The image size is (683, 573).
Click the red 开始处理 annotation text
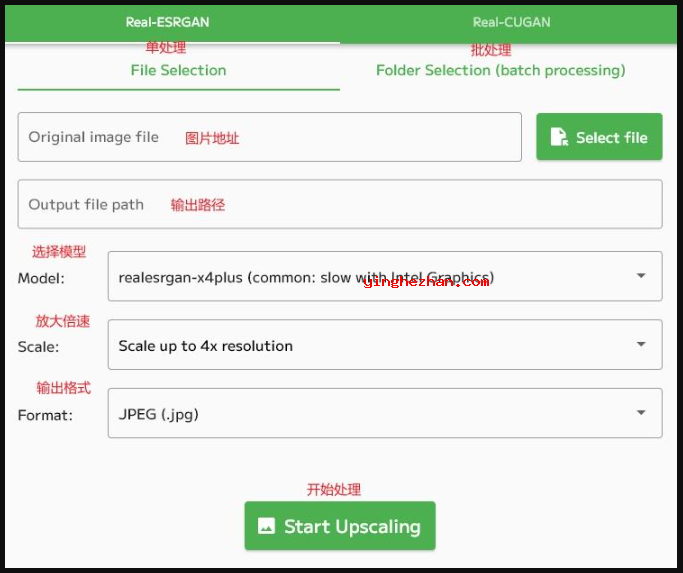point(333,490)
